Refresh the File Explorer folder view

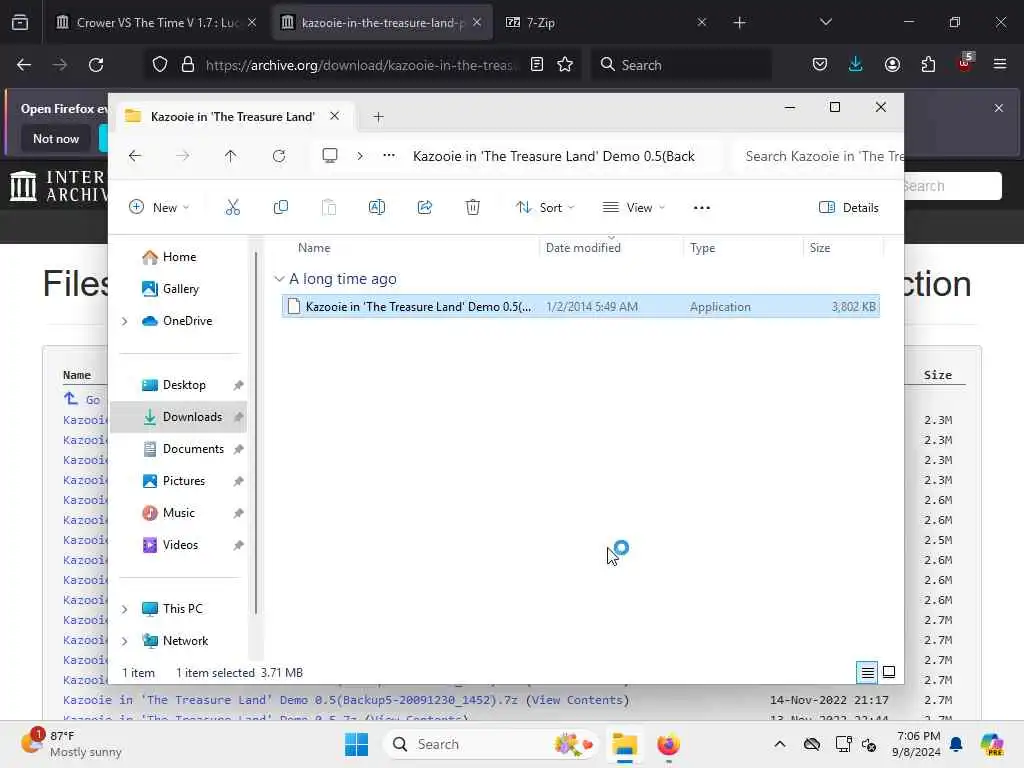(x=279, y=156)
